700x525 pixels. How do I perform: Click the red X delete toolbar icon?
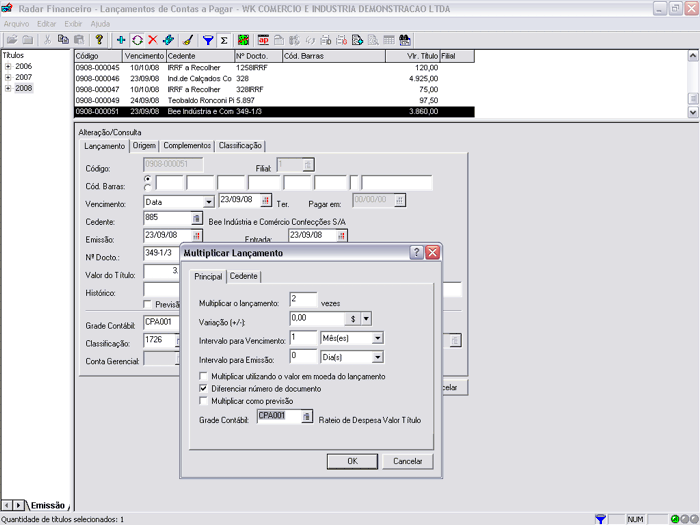point(152,40)
